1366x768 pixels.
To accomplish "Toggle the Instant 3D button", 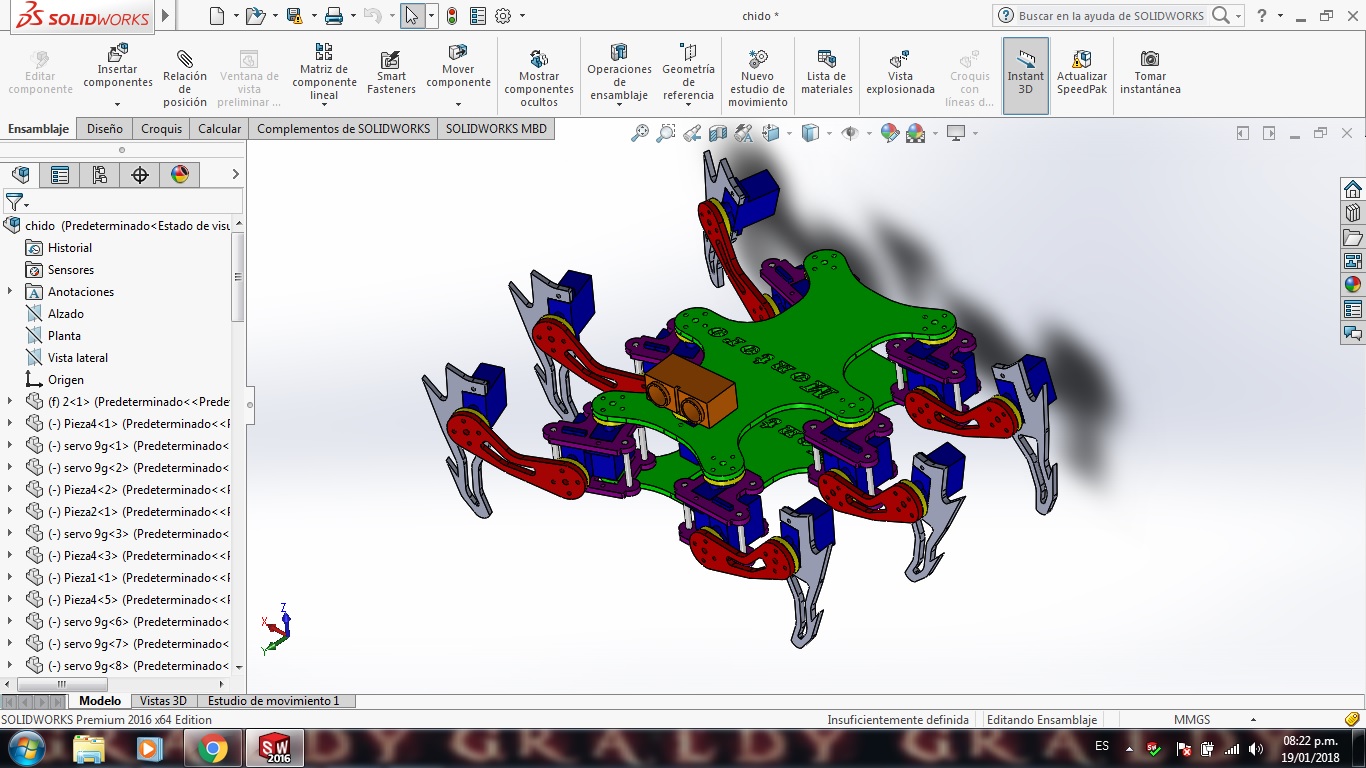I will point(1026,75).
